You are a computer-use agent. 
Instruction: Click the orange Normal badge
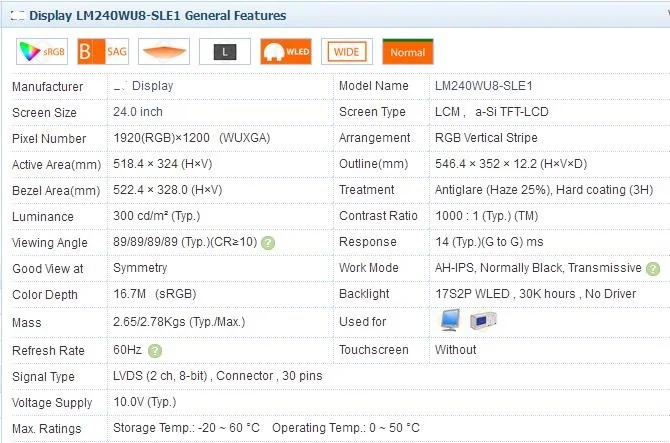[x=408, y=52]
